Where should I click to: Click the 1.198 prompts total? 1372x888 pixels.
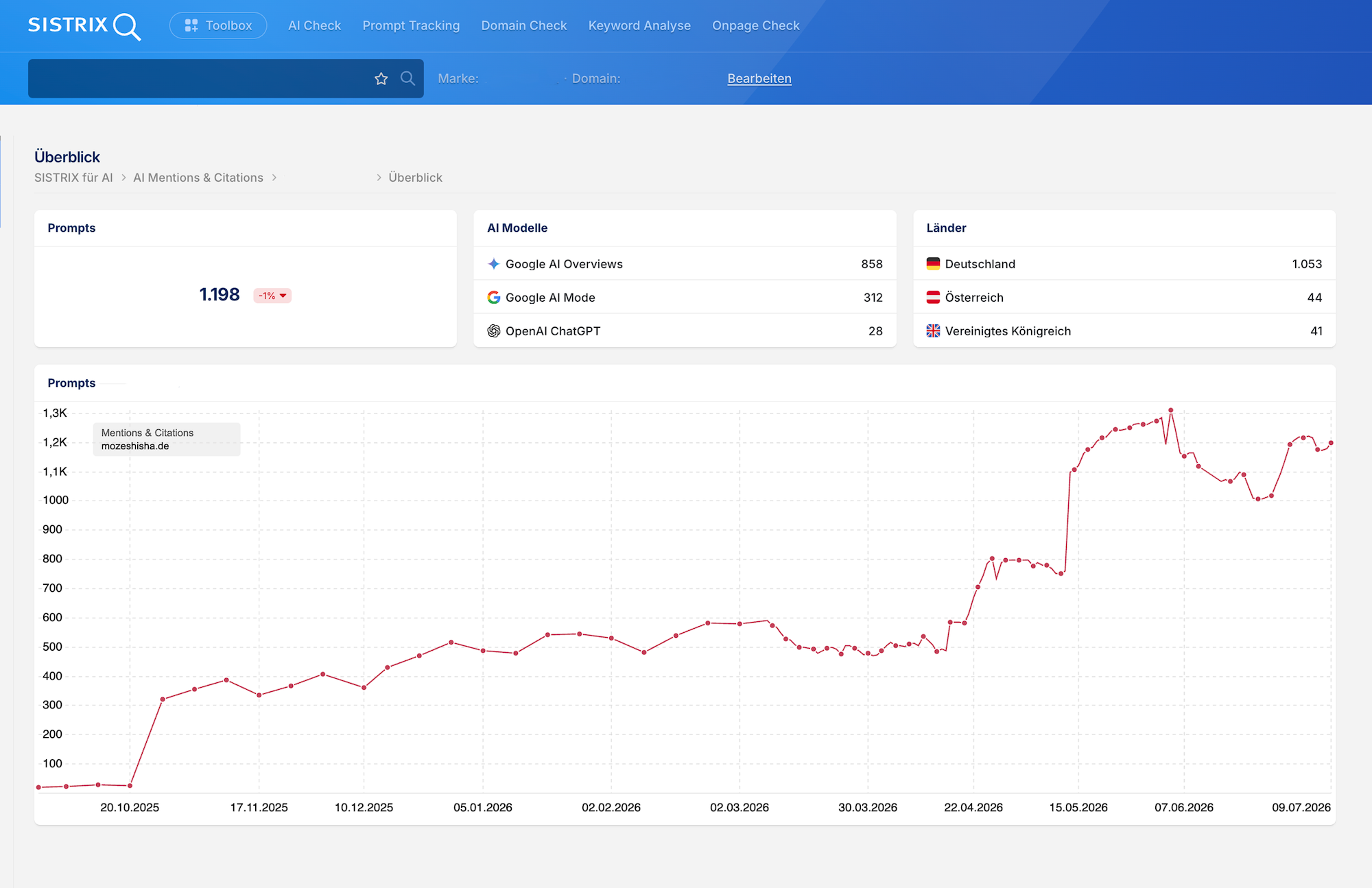(x=220, y=295)
